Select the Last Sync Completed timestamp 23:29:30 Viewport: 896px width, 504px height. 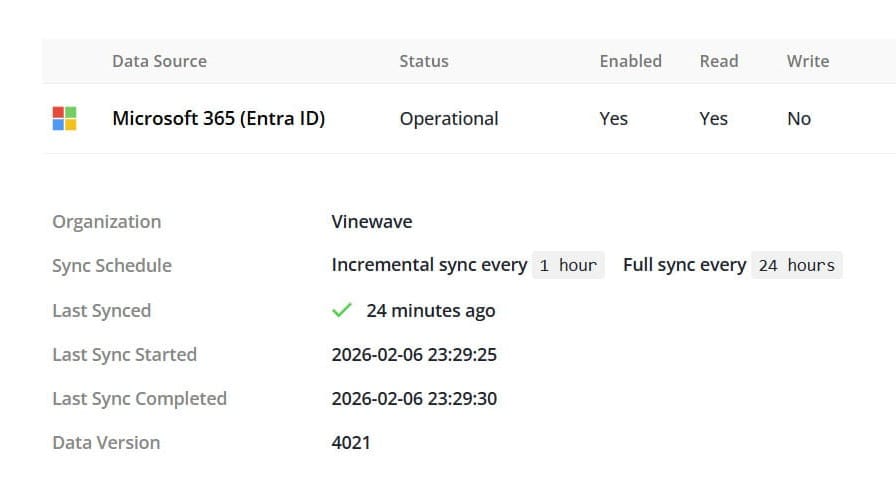[x=414, y=399]
